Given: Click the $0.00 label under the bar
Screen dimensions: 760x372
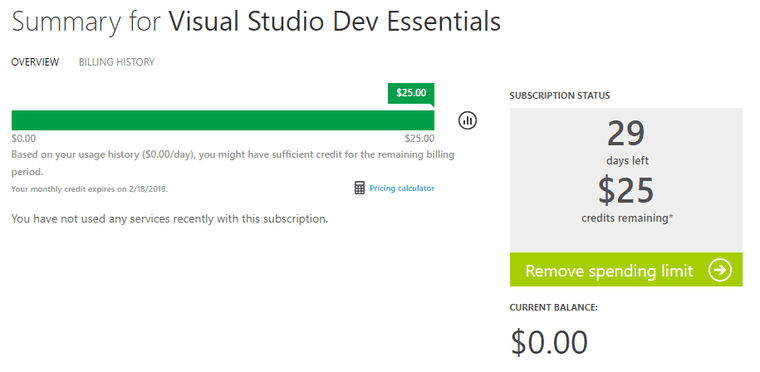Looking at the screenshot, I should 24,139.
